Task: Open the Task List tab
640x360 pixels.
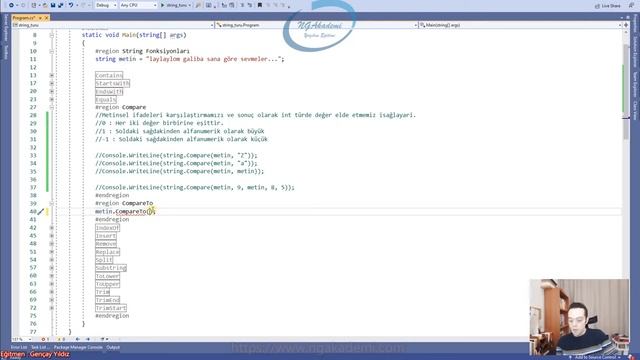Action: pyautogui.click(x=40, y=347)
